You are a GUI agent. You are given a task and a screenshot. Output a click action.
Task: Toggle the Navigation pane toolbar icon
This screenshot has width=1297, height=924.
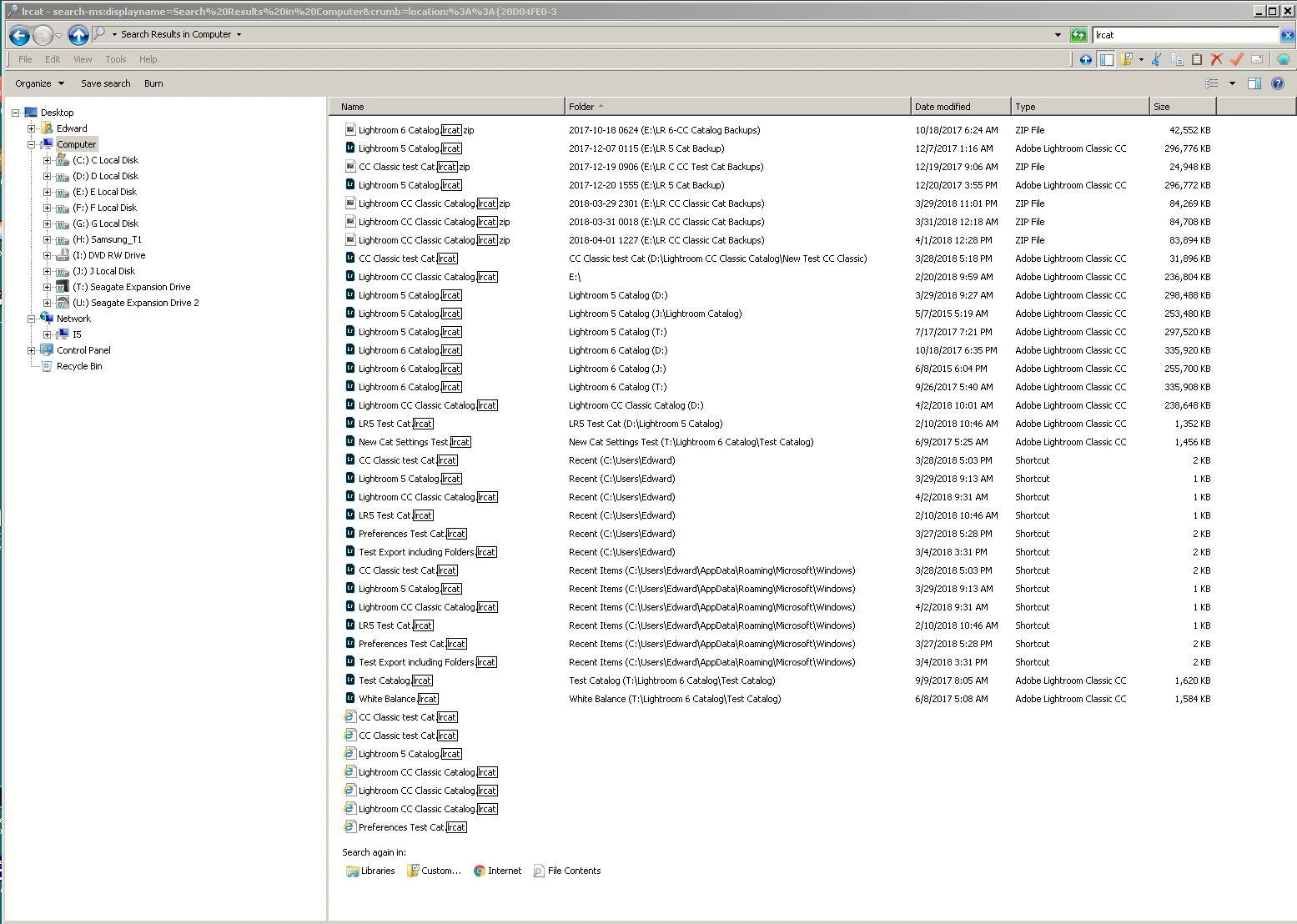1106,59
